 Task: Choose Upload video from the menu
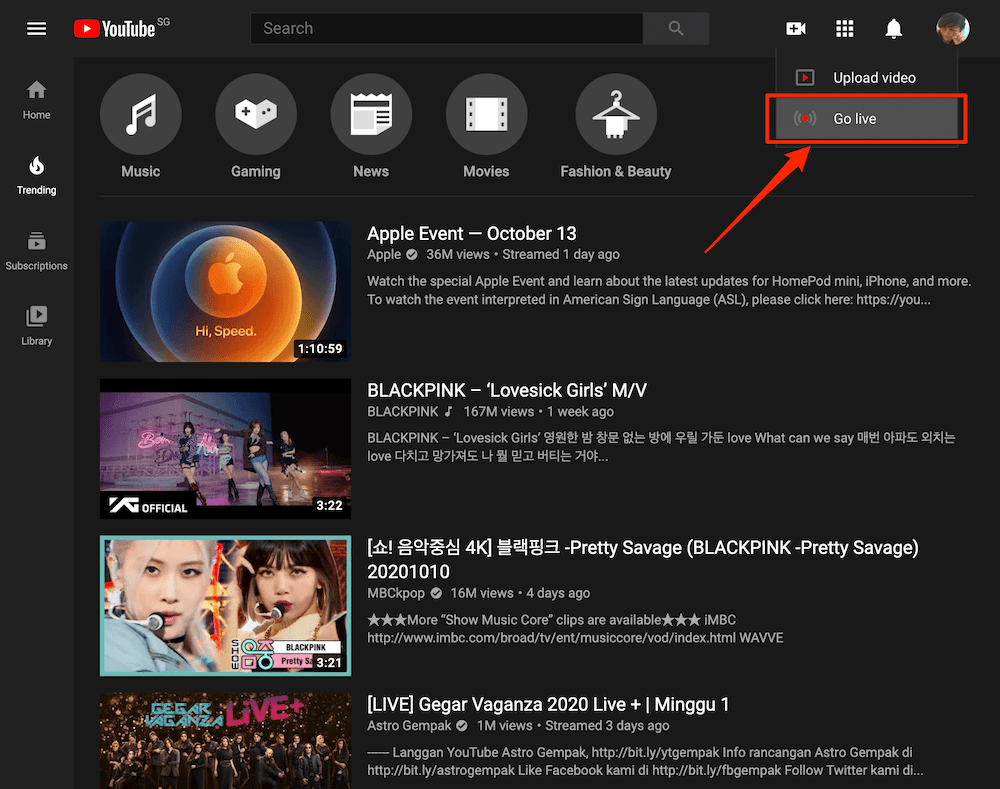[x=866, y=78]
